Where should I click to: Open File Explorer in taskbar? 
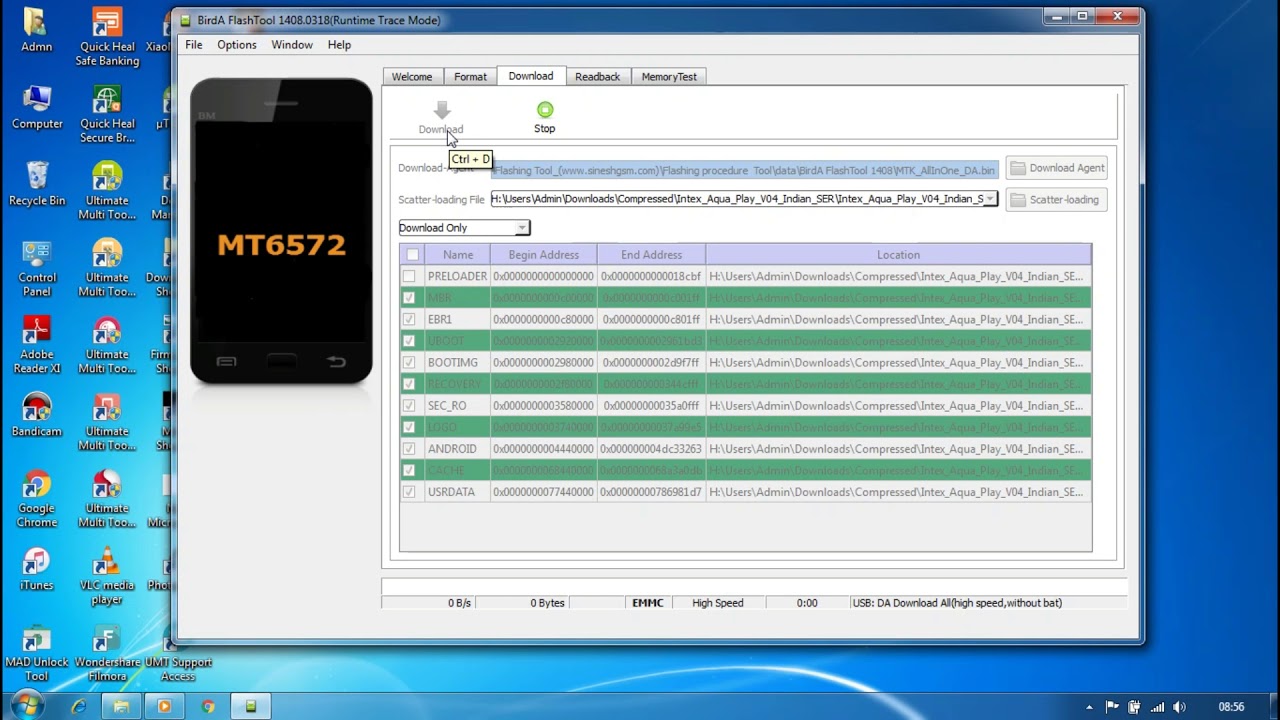(122, 706)
